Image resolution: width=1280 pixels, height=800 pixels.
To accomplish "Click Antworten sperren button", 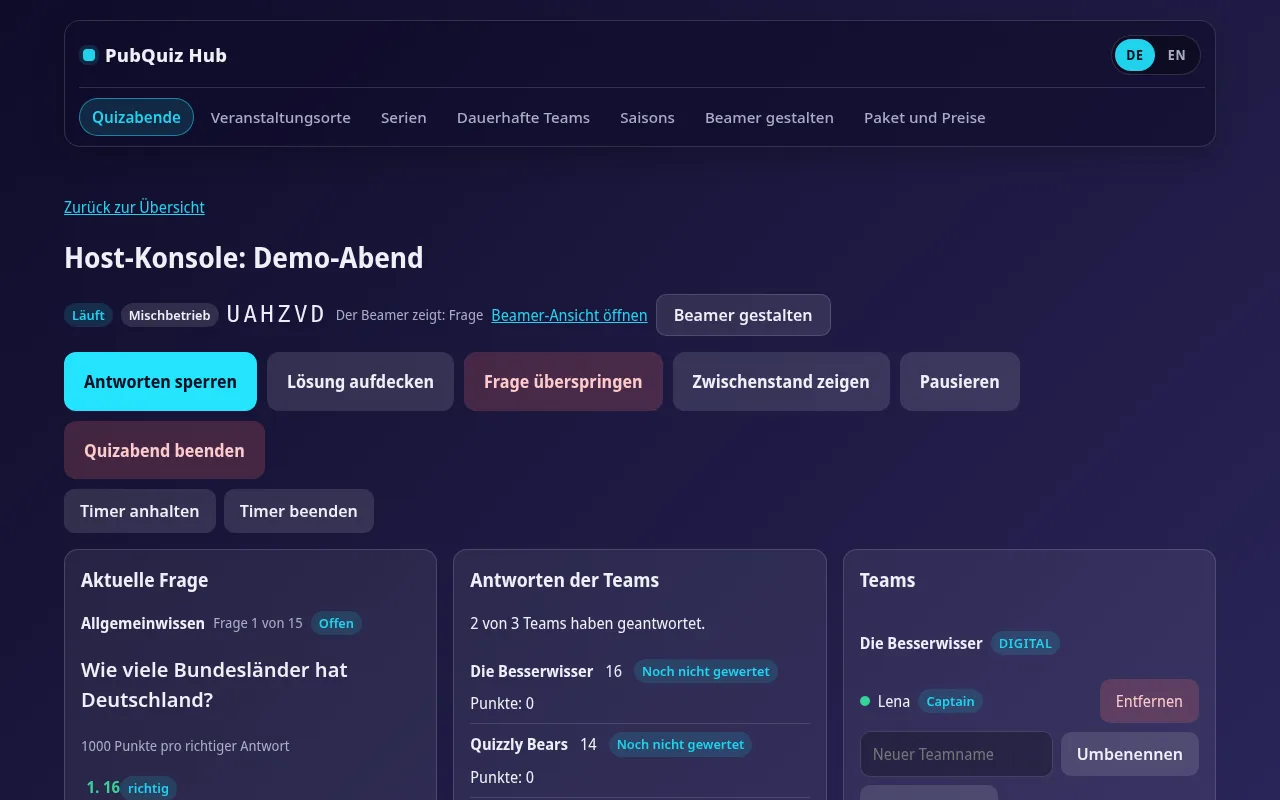I will pyautogui.click(x=160, y=381).
